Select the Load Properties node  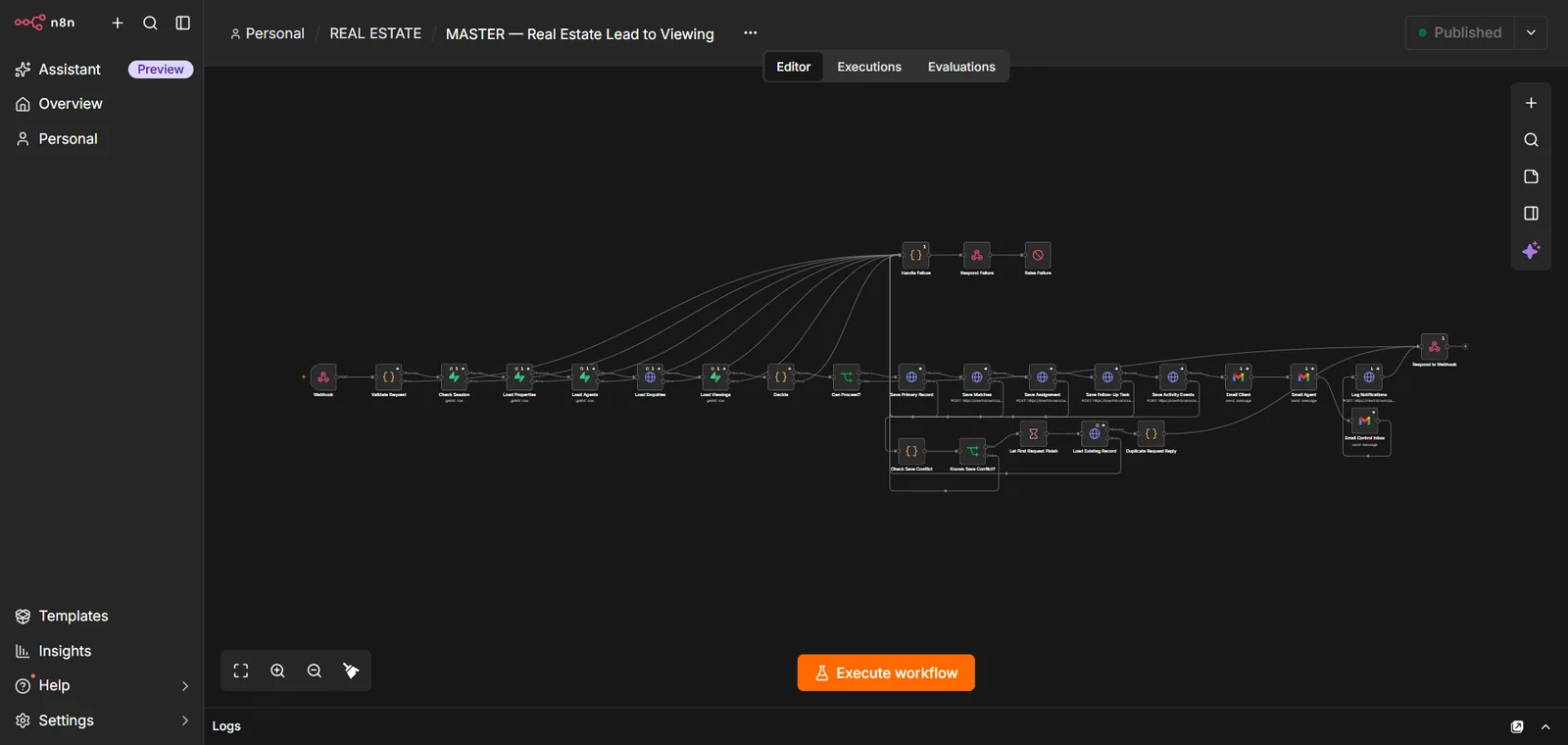tap(519, 377)
